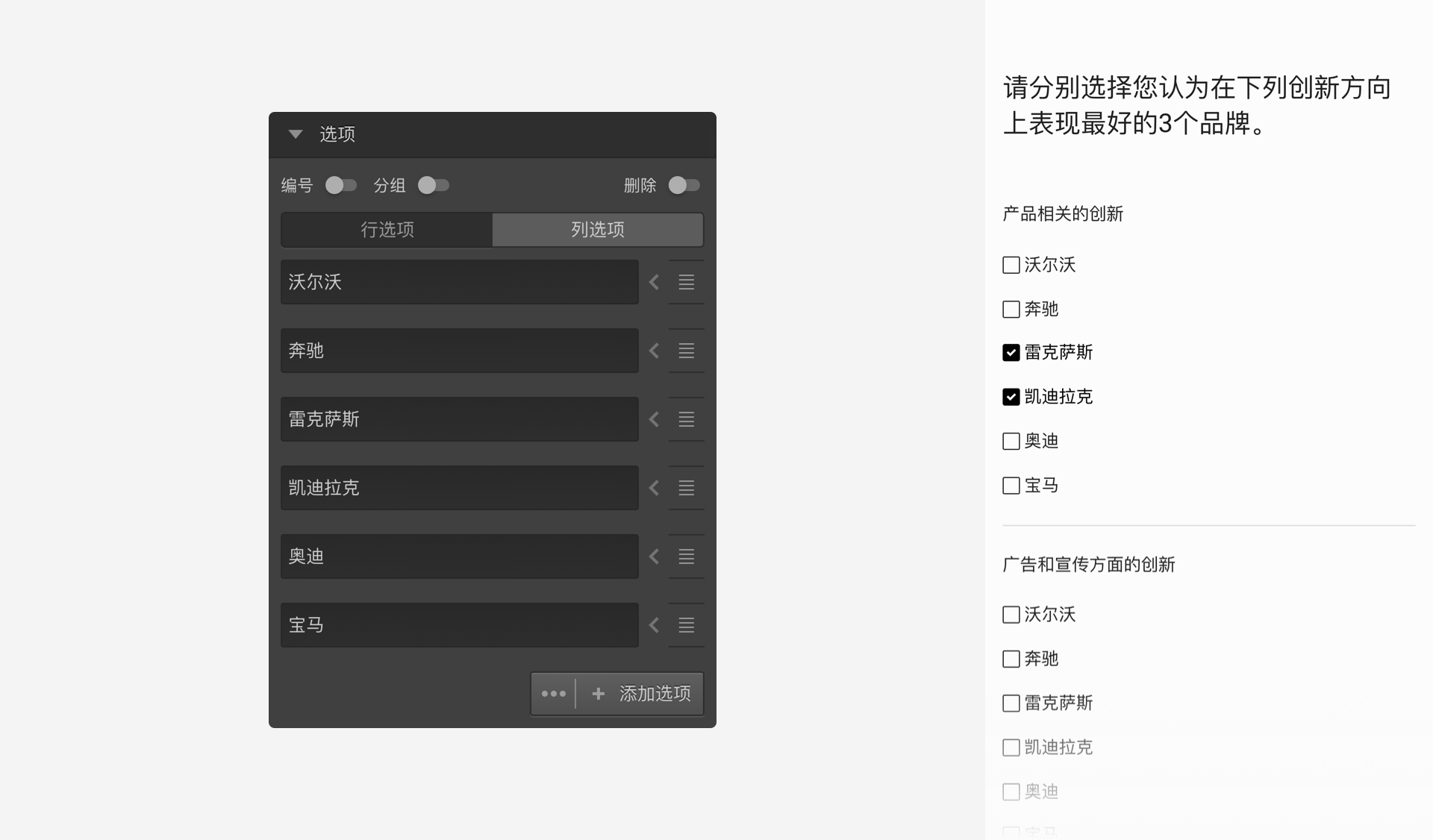The height and width of the screenshot is (840, 1433).
Task: Expand the chevron beside 凯迪拉克 option
Action: [x=654, y=488]
